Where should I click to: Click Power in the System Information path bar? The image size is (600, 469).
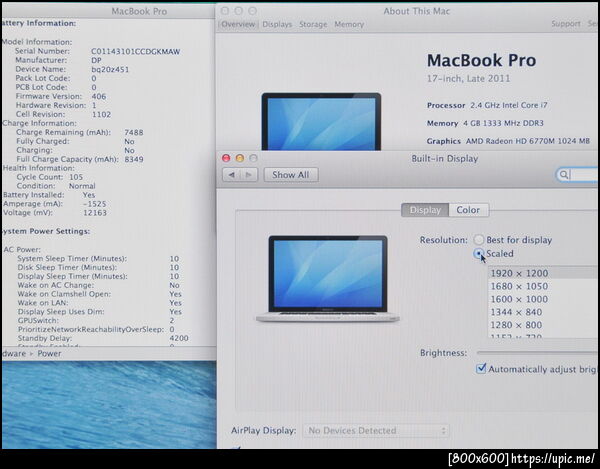(x=49, y=353)
